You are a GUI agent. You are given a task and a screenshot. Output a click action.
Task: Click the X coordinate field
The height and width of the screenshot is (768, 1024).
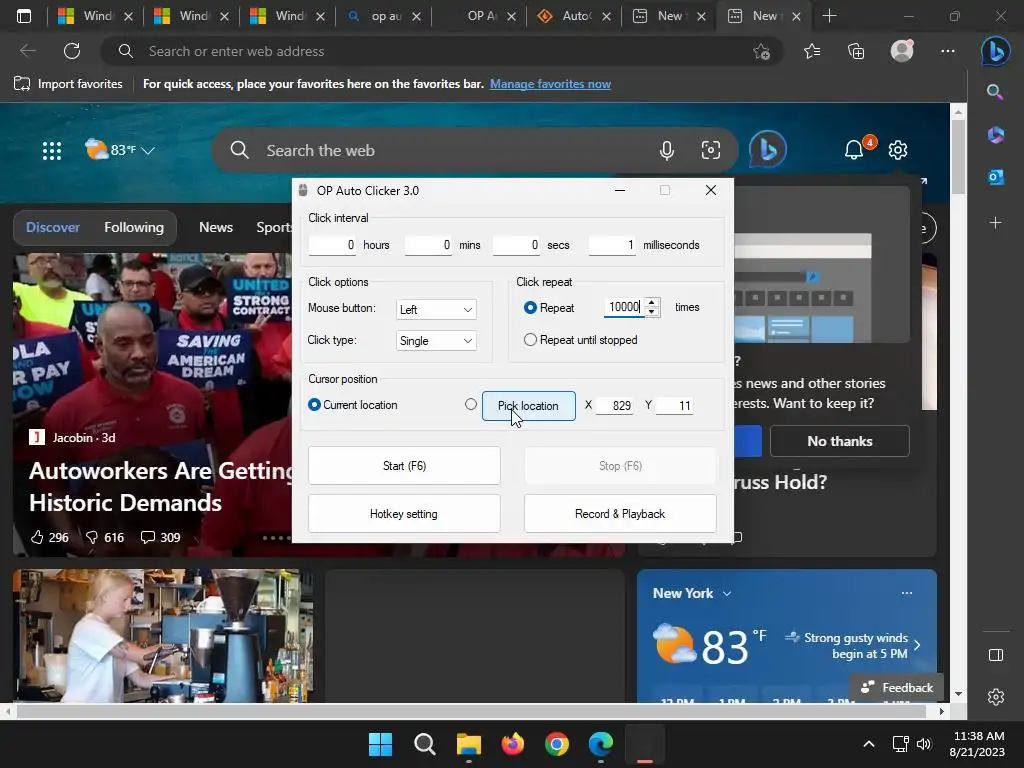point(615,406)
